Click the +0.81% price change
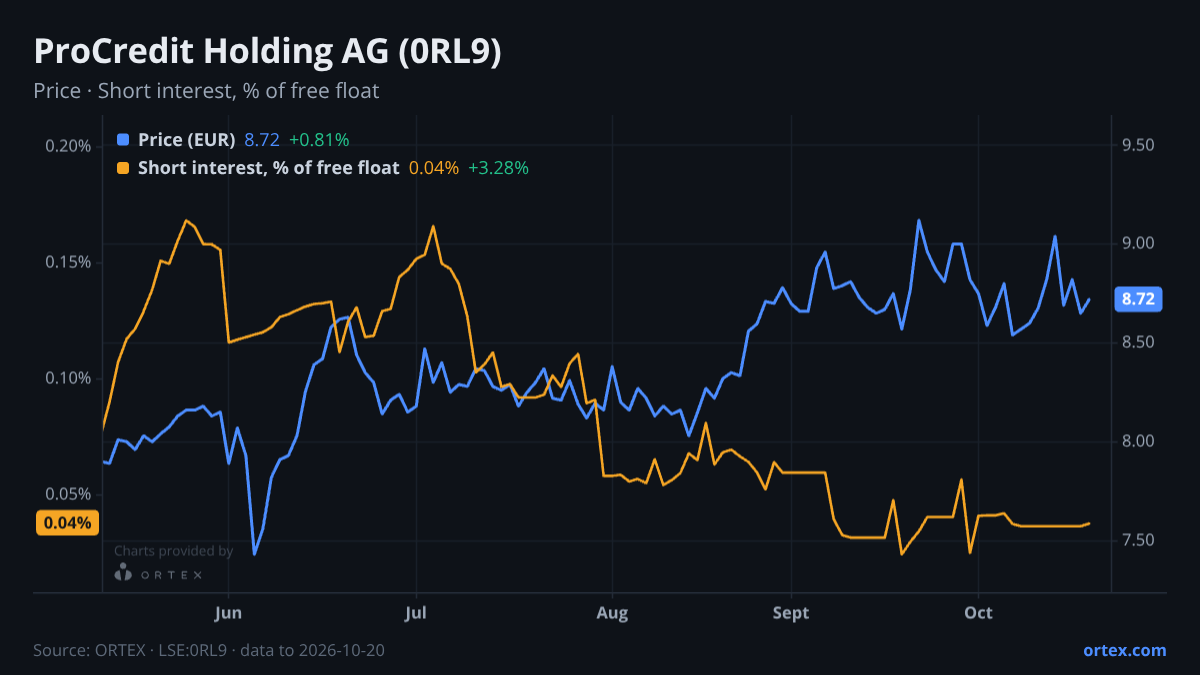1200x675 pixels. pyautogui.click(x=319, y=140)
